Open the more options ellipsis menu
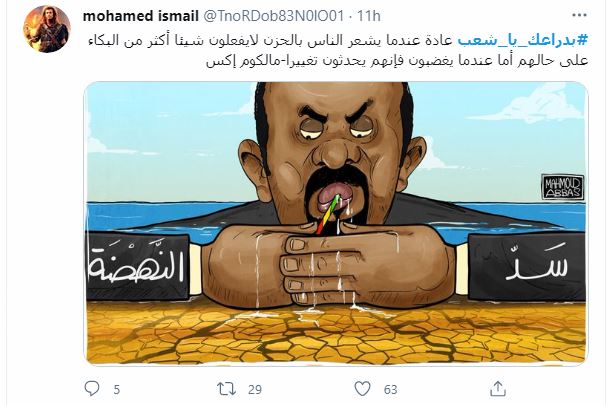The height and width of the screenshot is (405, 610). (578, 15)
